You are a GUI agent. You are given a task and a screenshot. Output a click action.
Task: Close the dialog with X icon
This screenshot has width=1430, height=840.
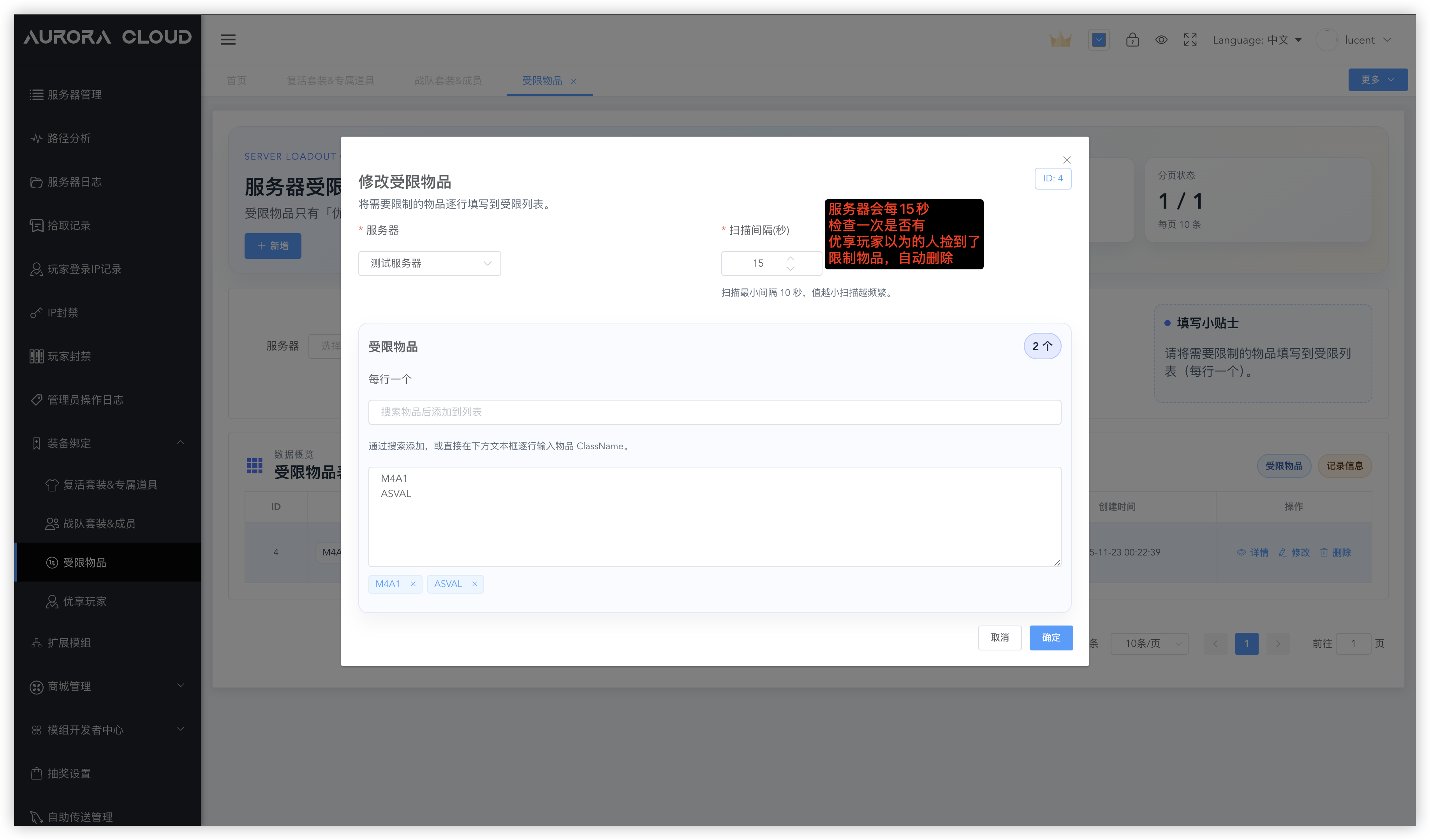point(1066,160)
